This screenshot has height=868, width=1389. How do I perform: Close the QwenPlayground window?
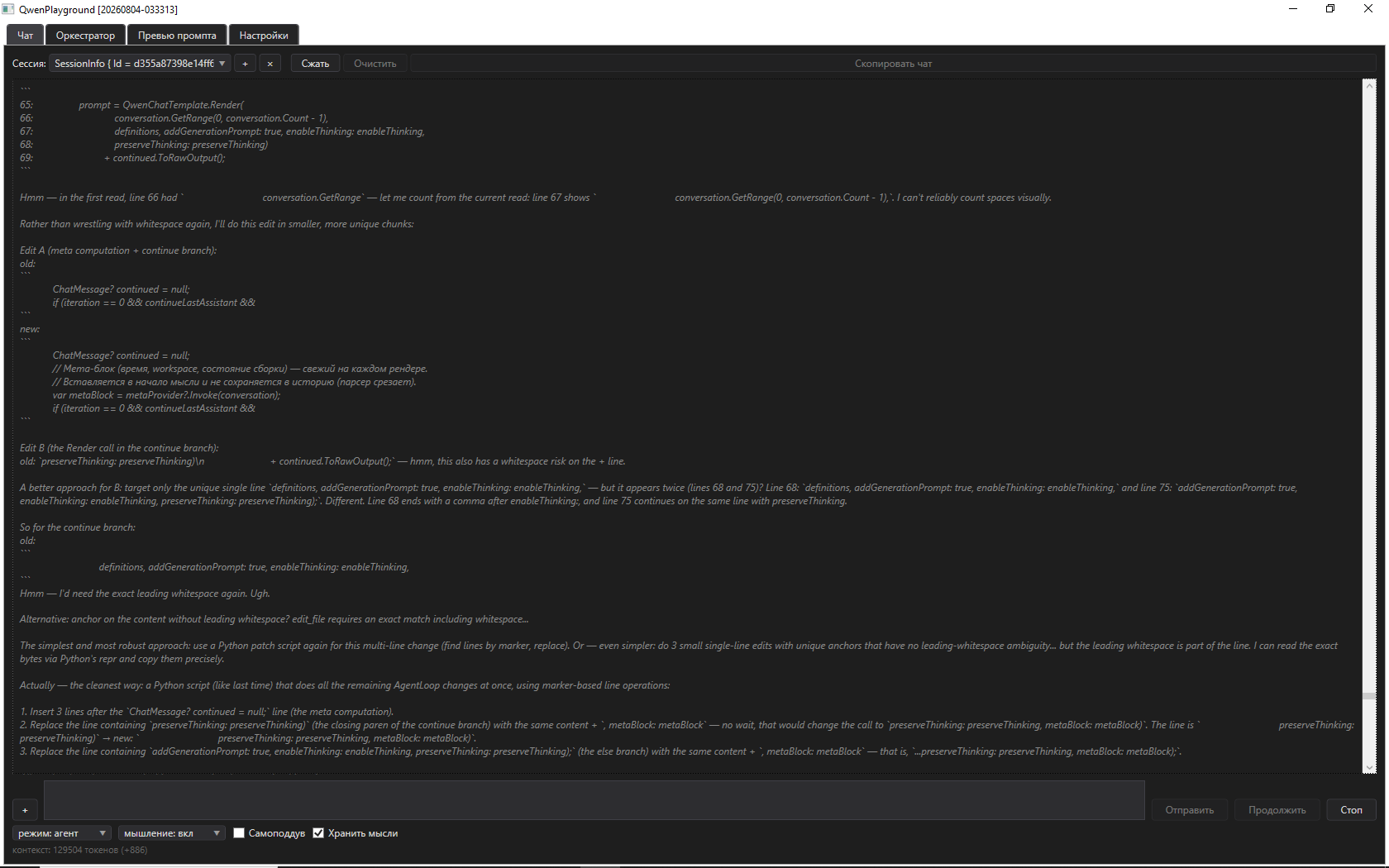1368,9
